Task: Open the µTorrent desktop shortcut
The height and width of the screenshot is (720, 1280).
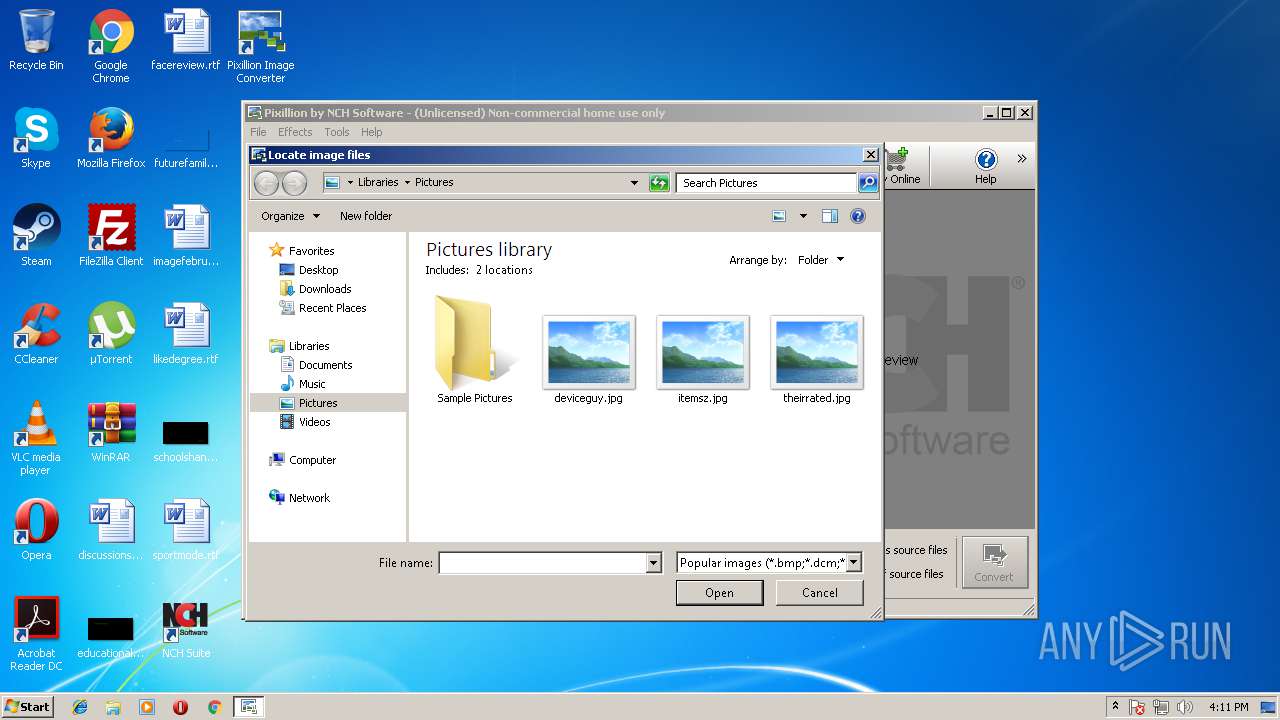Action: coord(111,334)
